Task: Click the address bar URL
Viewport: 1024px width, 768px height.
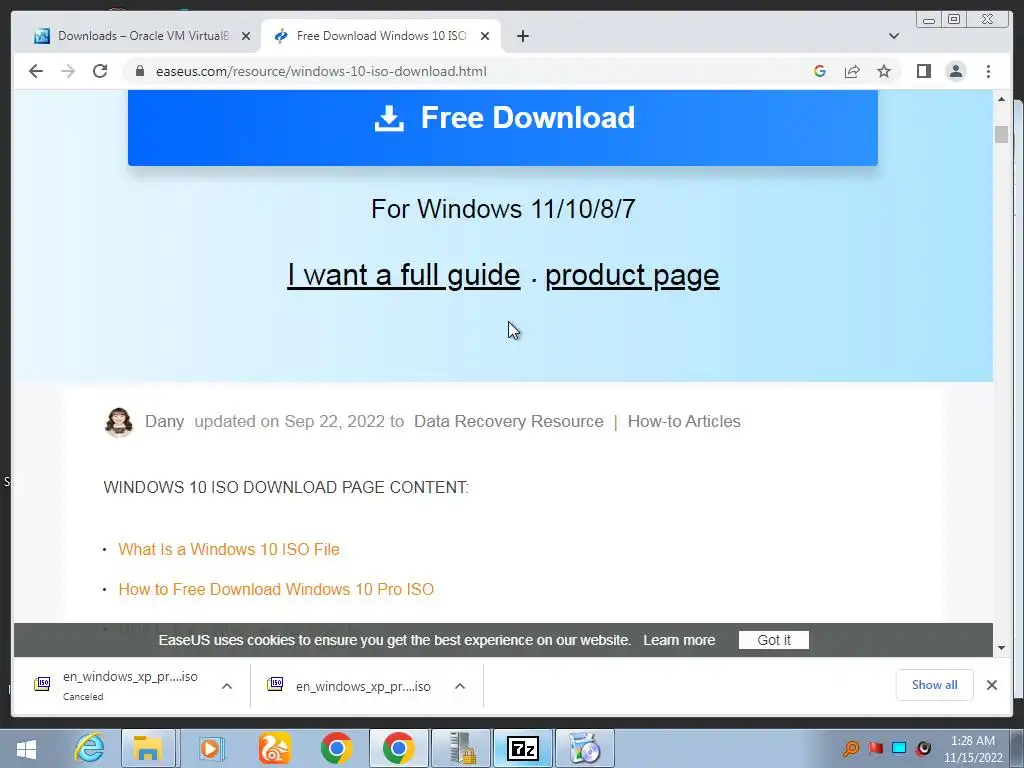Action: click(321, 71)
